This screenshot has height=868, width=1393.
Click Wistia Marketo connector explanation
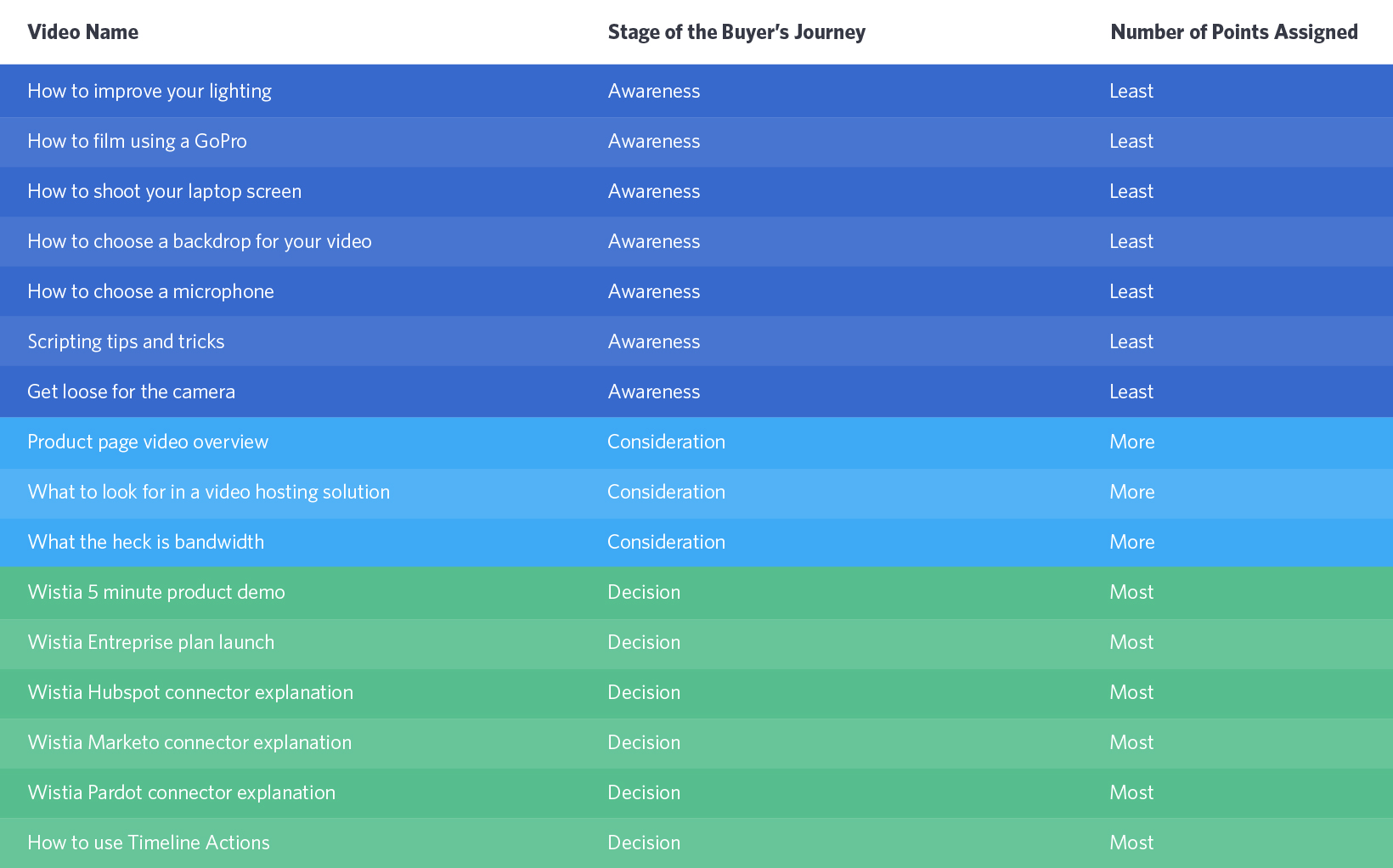point(189,742)
